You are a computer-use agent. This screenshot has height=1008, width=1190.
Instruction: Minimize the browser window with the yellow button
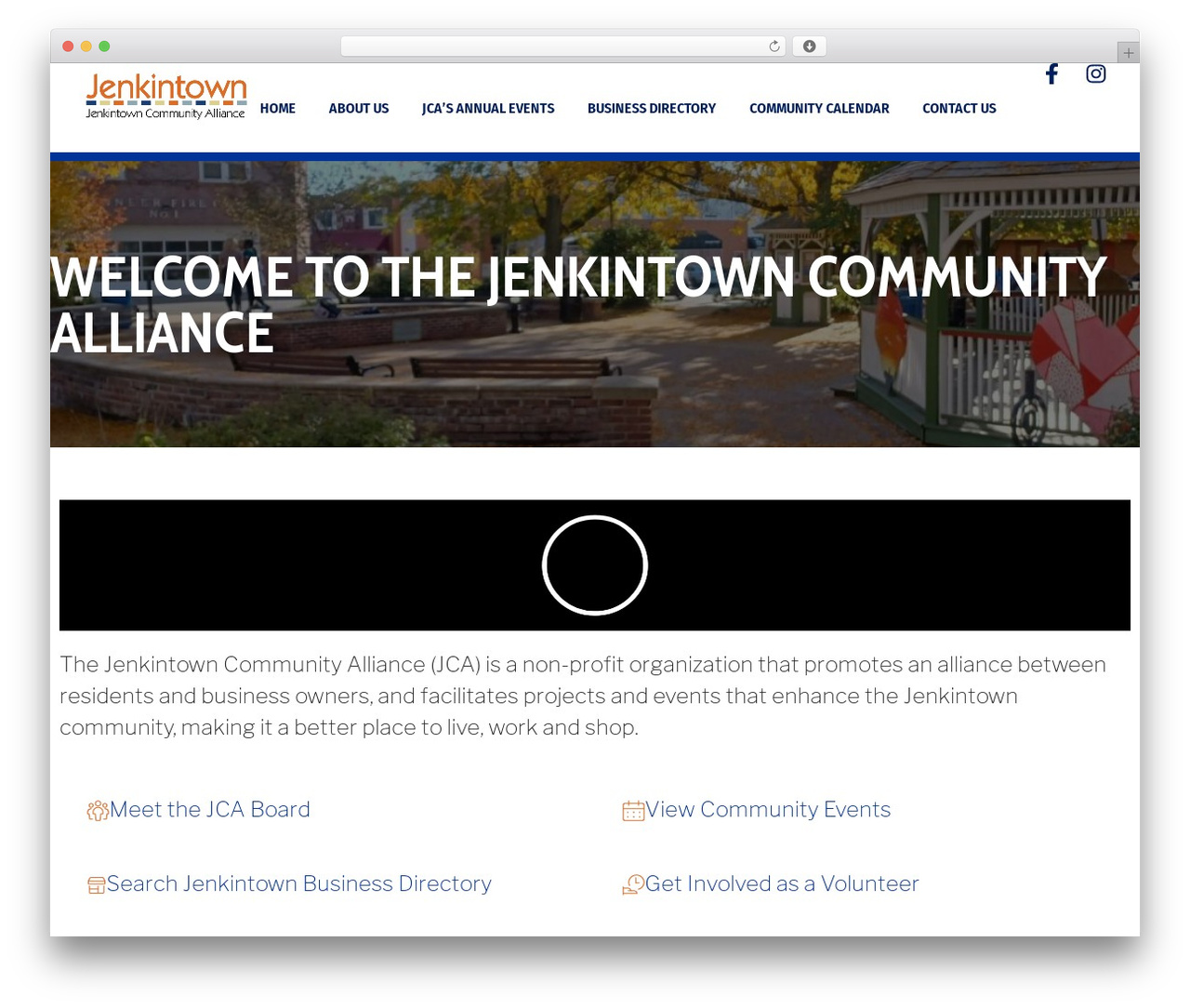pyautogui.click(x=86, y=46)
